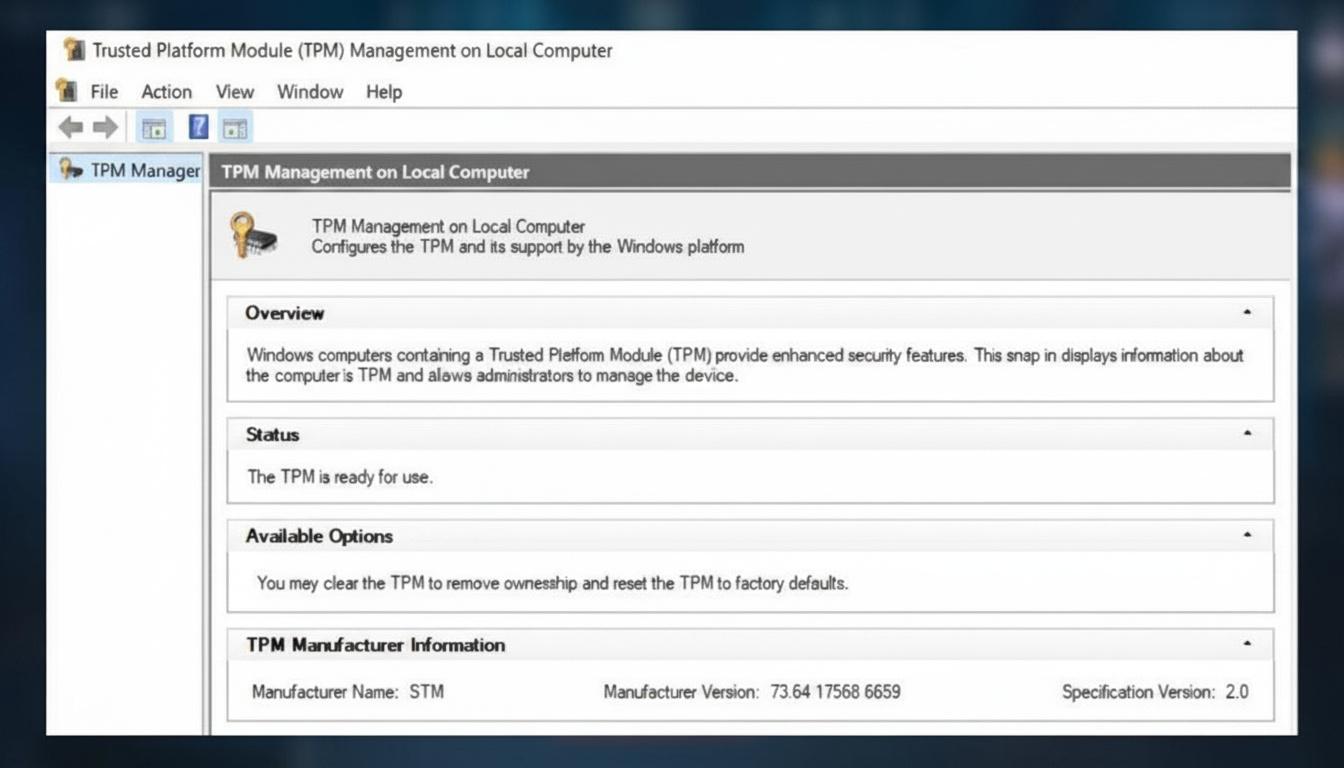Image resolution: width=1344 pixels, height=768 pixels.
Task: Click the dark "TPM Management on Local Computer" pane header
Action: (x=751, y=171)
